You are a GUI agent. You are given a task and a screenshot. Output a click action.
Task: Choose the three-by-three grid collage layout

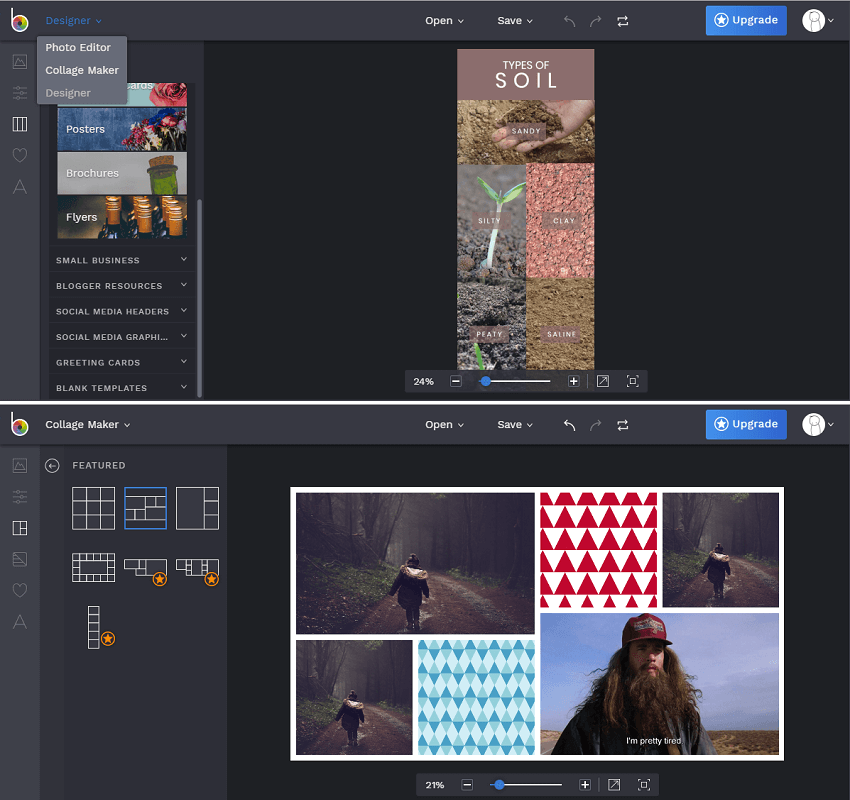(x=93, y=508)
